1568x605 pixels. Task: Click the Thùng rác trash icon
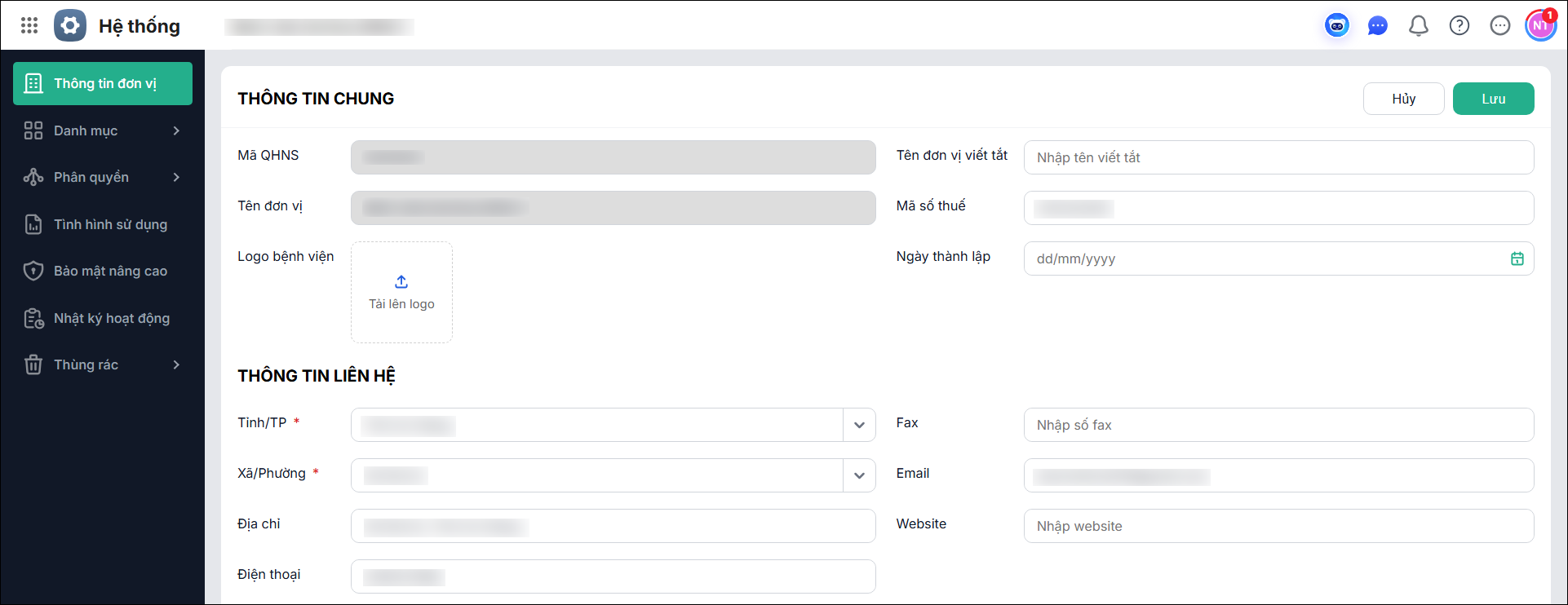point(33,364)
